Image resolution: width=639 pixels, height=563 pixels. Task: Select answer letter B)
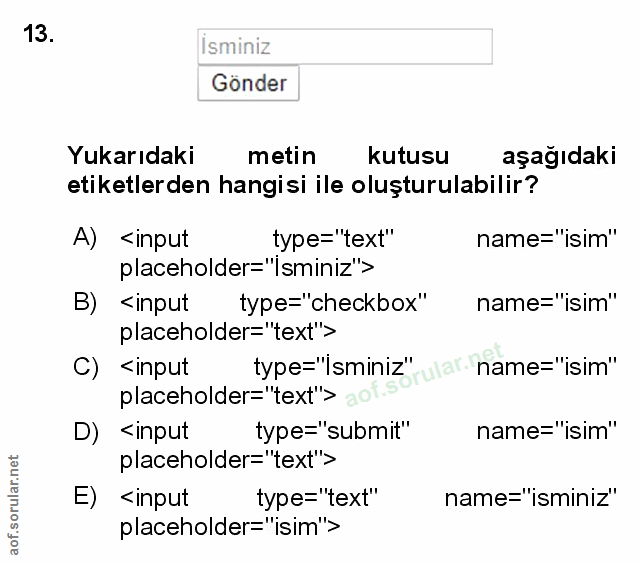(85, 301)
